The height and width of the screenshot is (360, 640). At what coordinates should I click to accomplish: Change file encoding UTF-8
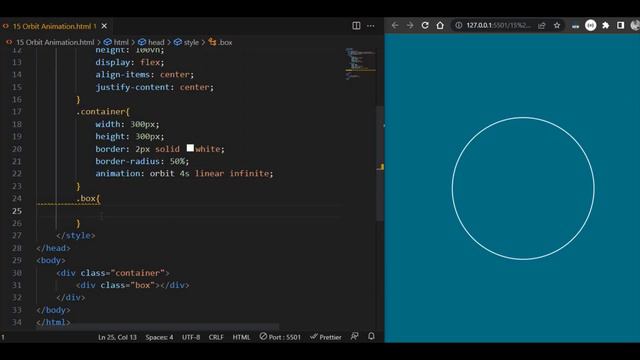(x=191, y=337)
